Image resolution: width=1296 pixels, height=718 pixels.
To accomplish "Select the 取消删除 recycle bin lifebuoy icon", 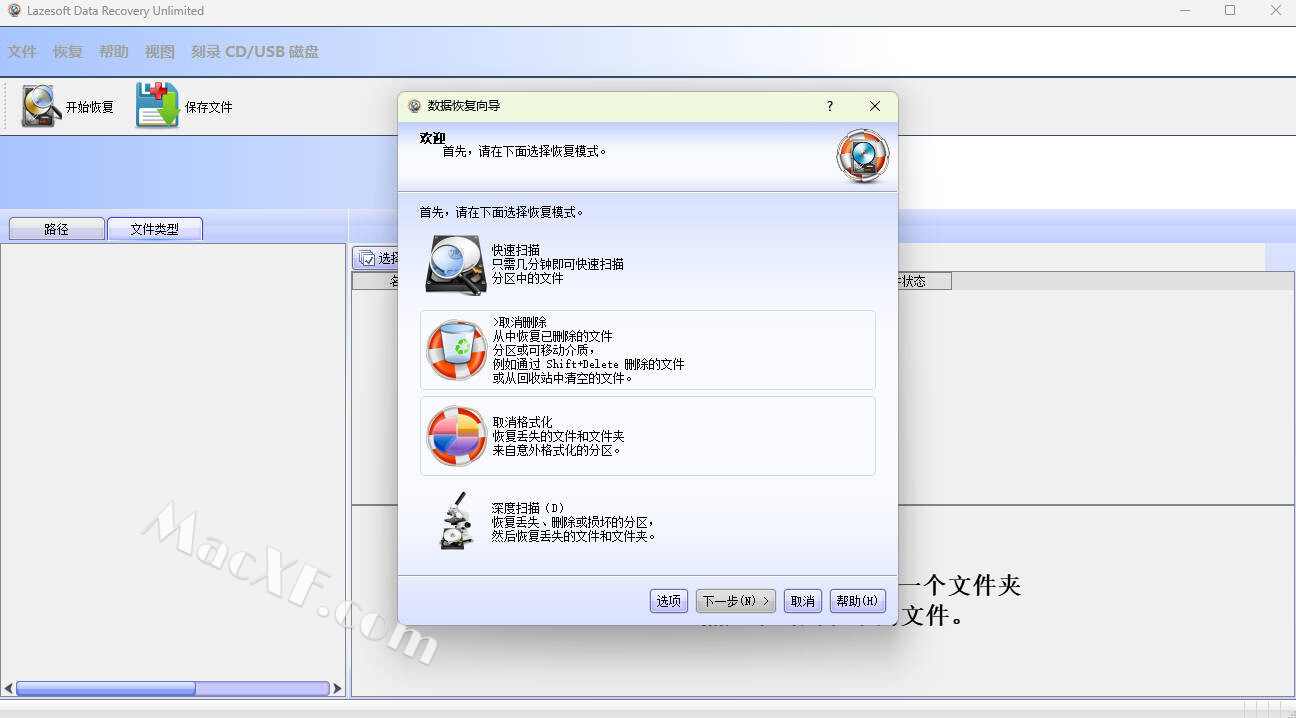I will pos(456,350).
